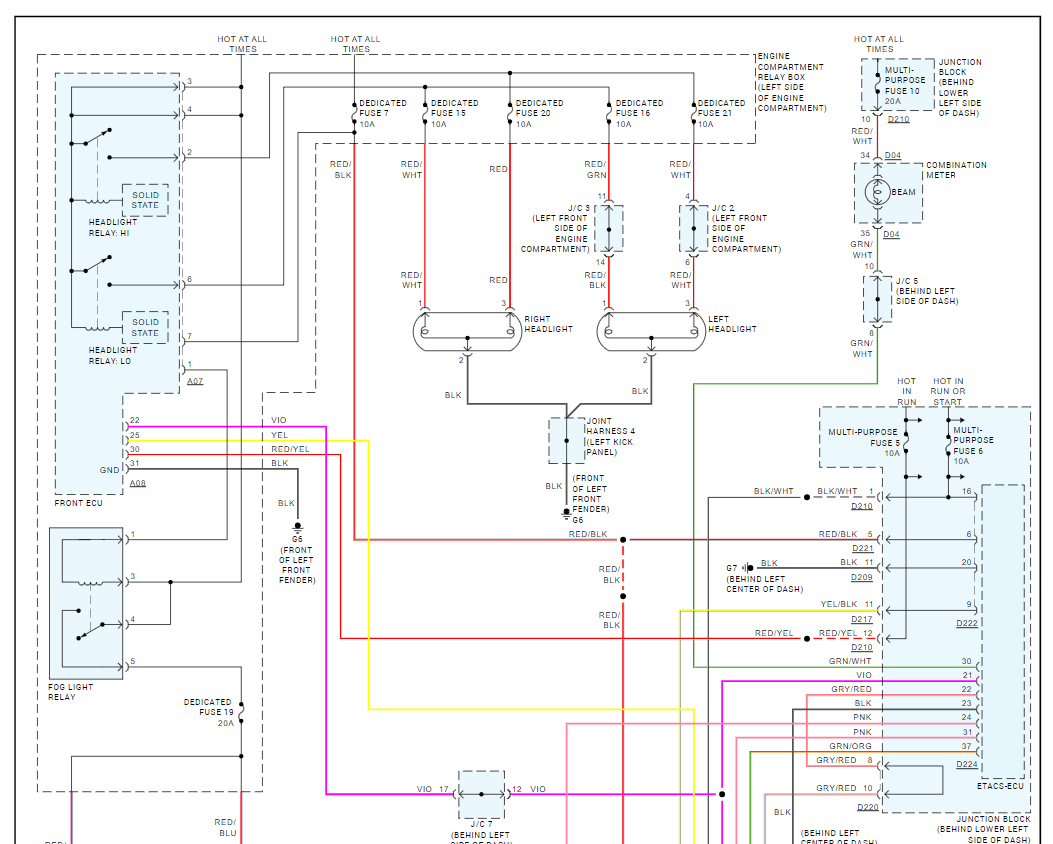Open the A08 connector reference link
The height and width of the screenshot is (844, 1053).
coord(138,483)
